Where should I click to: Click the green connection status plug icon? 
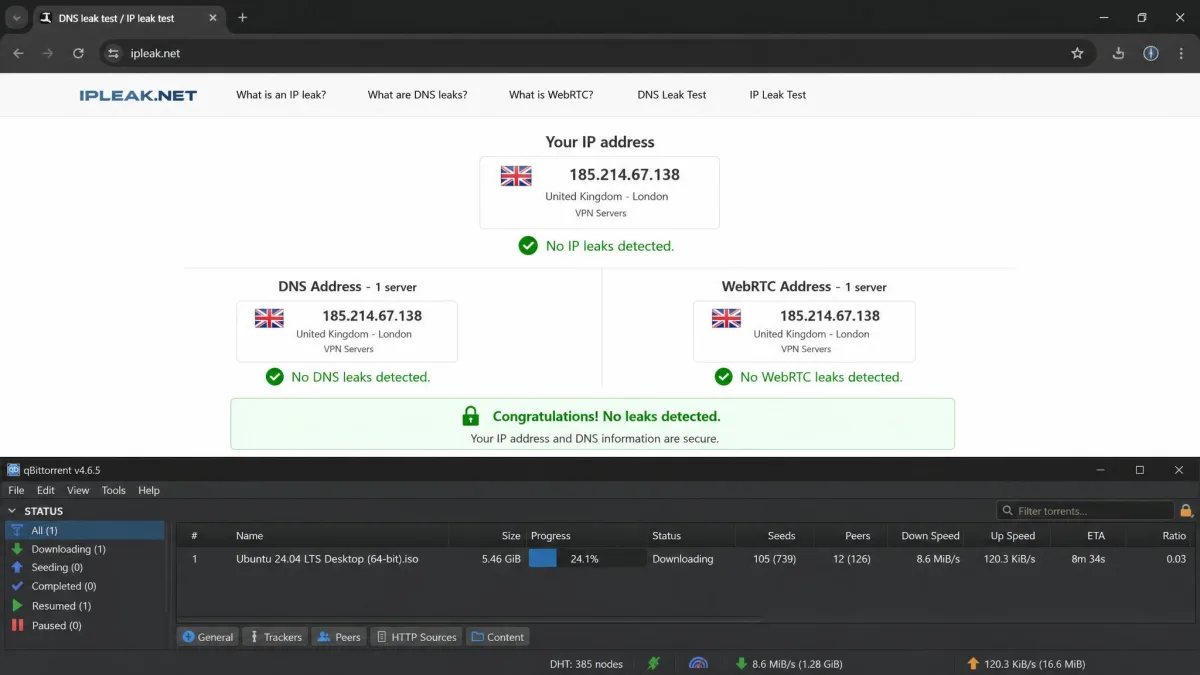(x=654, y=663)
